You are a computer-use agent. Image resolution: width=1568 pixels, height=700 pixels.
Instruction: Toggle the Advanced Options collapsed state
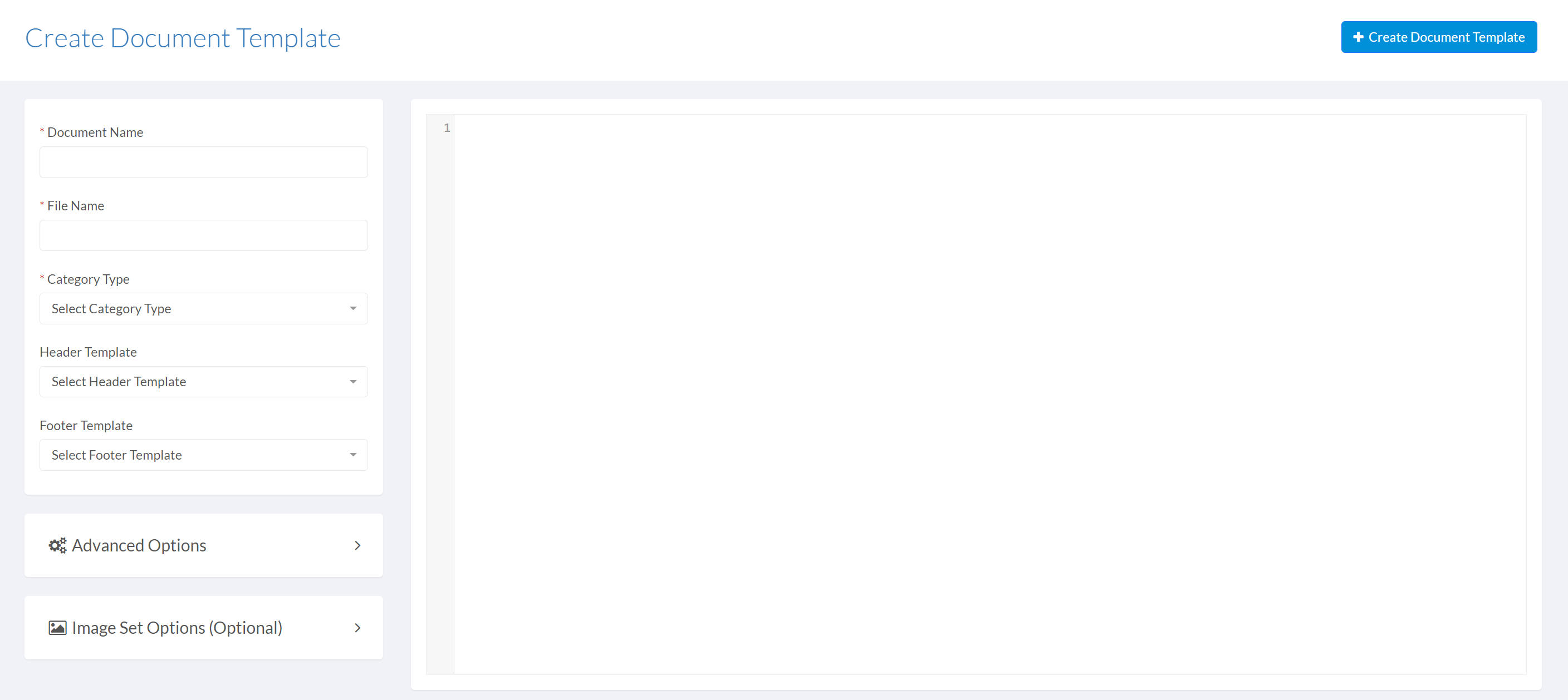204,545
